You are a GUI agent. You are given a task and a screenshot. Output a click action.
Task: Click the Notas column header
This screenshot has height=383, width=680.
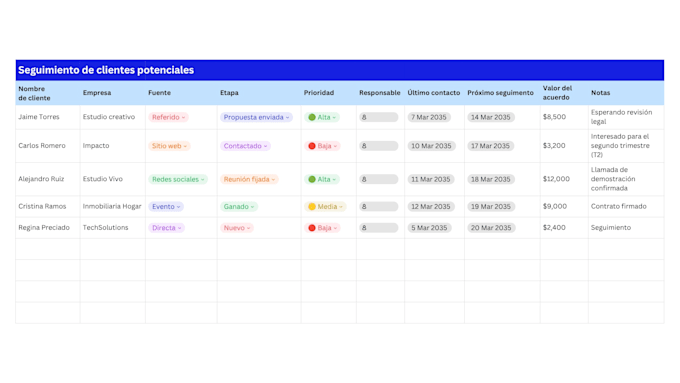[x=601, y=93]
